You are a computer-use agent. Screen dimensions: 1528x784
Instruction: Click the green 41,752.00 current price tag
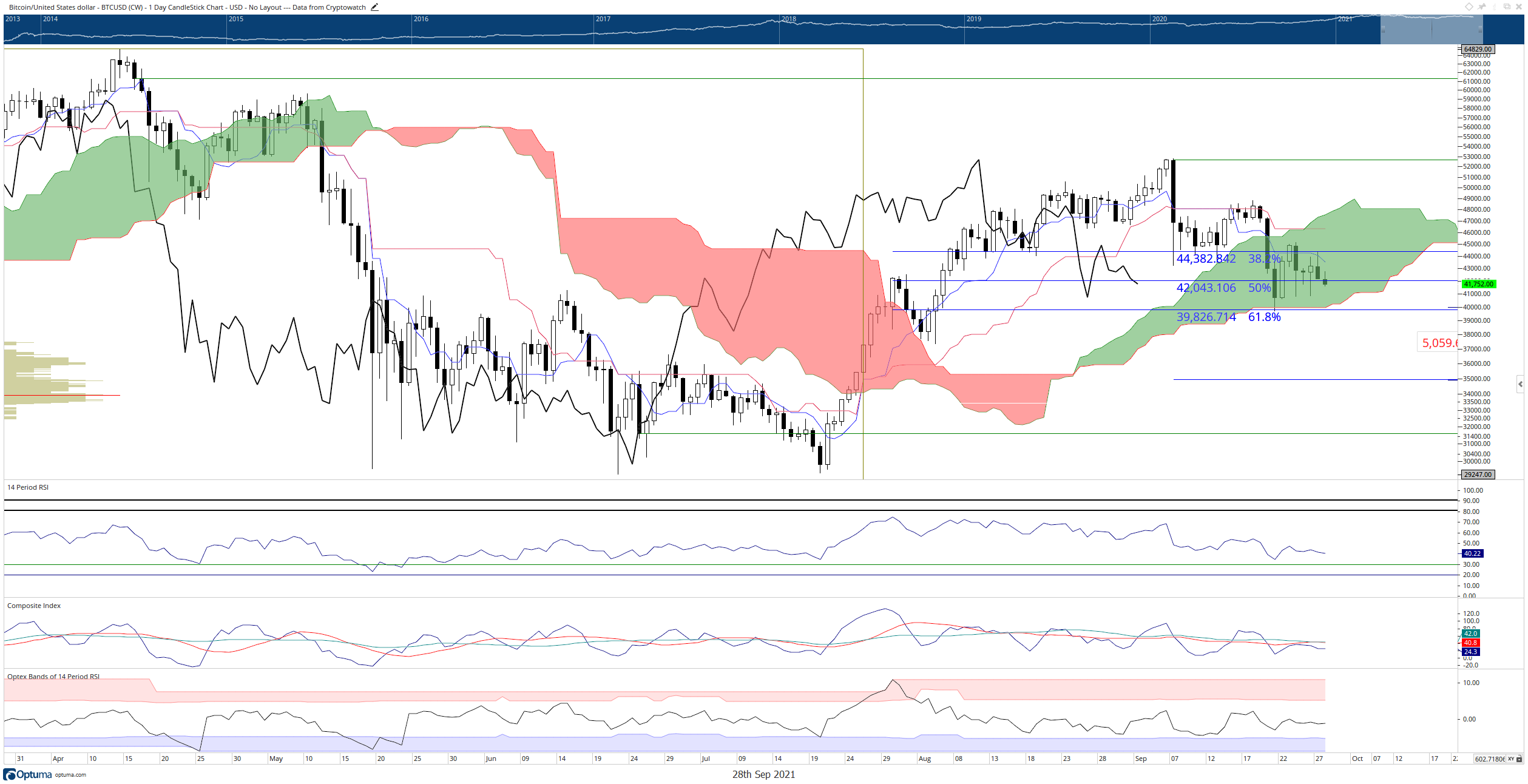1479,284
